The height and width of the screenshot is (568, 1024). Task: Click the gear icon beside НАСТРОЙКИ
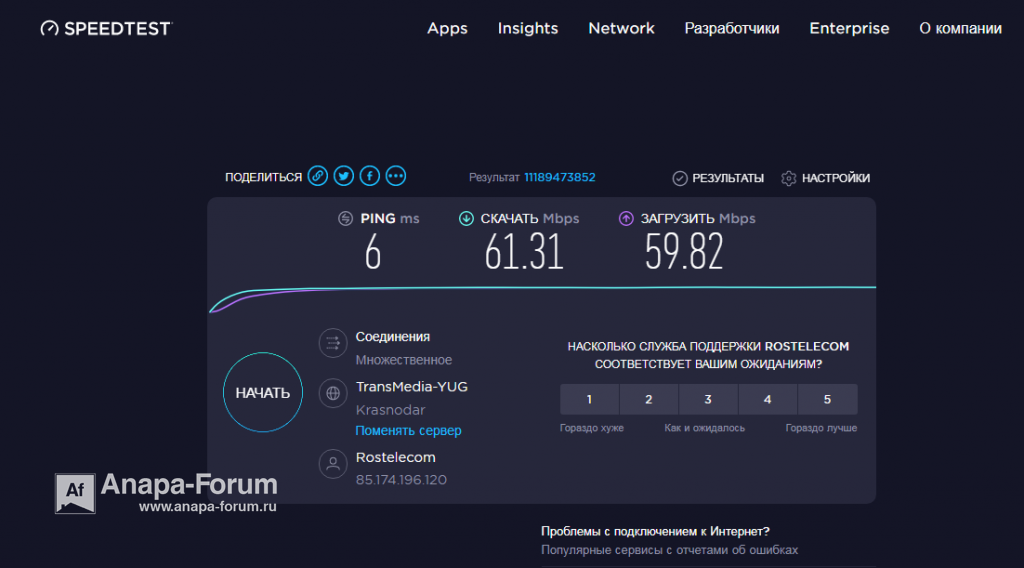click(789, 178)
